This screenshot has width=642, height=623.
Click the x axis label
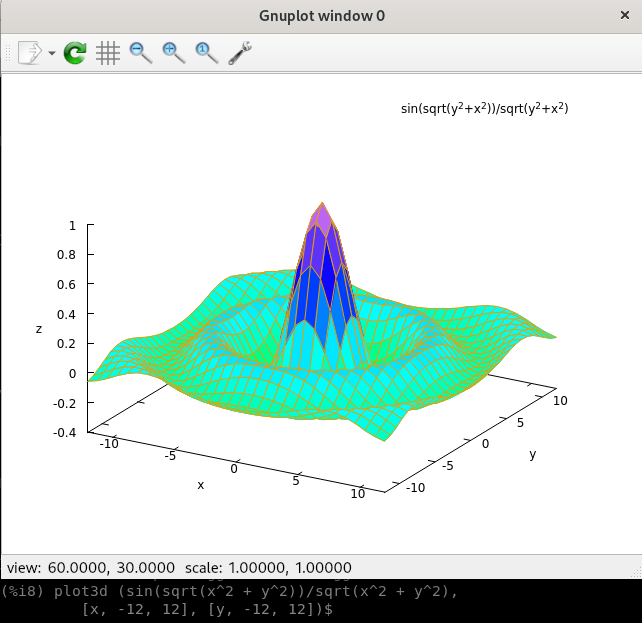click(200, 485)
